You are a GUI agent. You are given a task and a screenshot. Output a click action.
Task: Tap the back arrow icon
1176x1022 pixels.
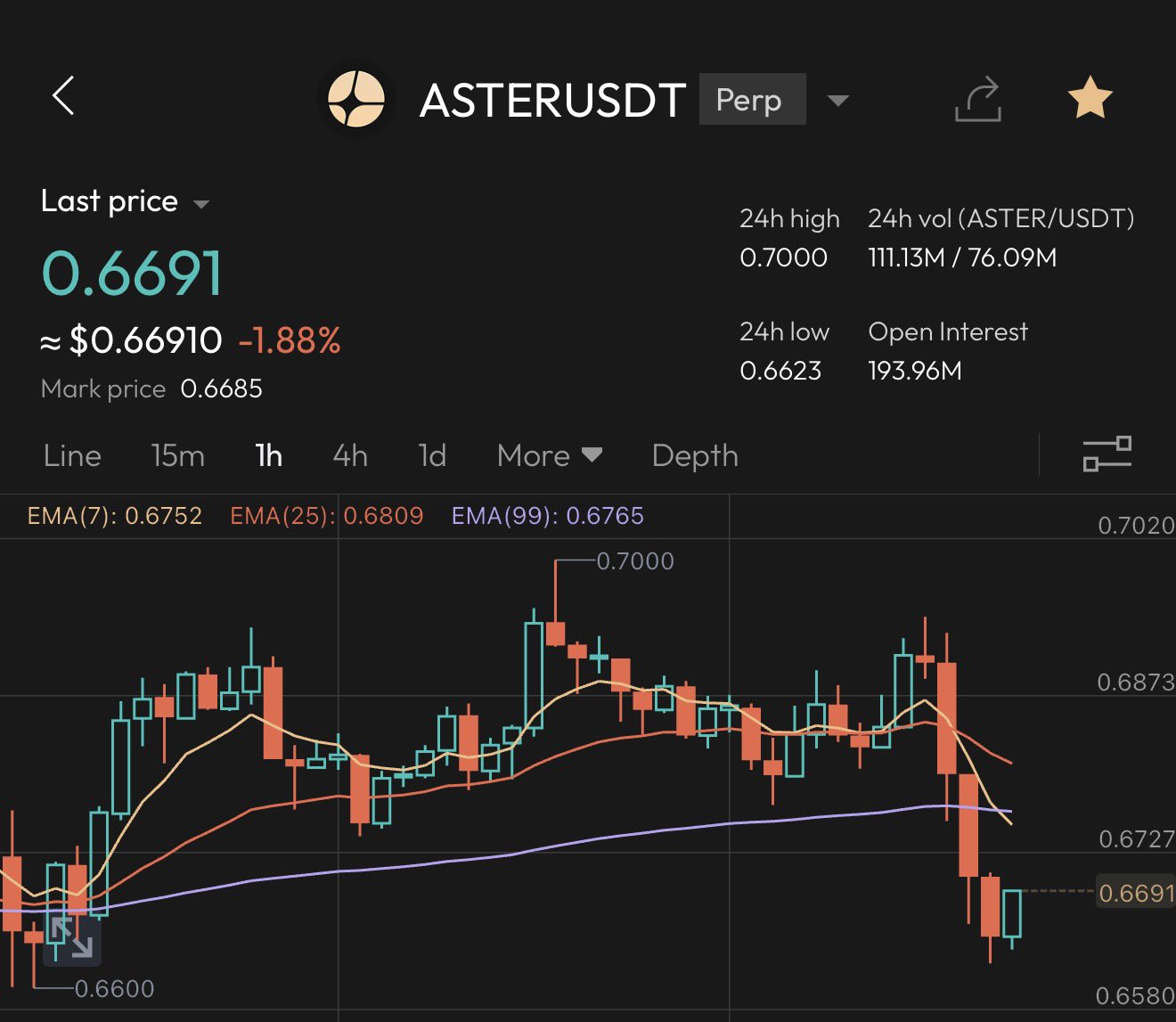tap(63, 96)
